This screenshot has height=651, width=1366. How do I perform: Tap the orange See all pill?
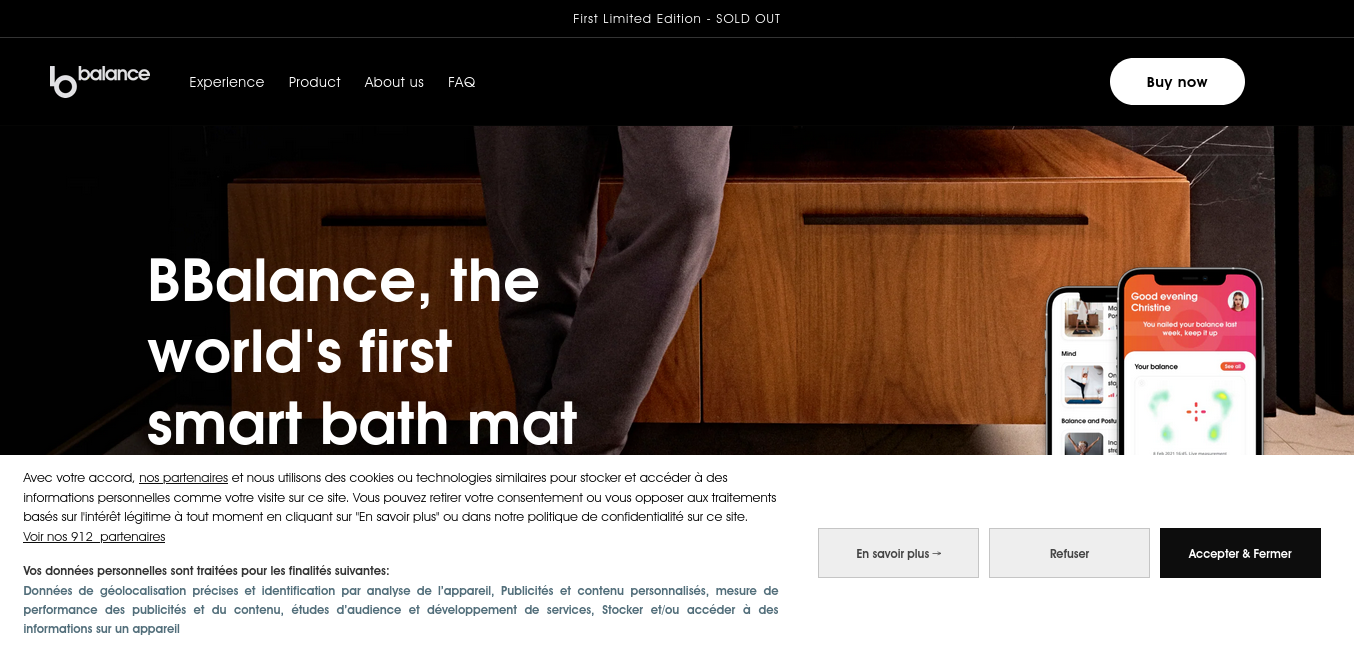click(1232, 367)
